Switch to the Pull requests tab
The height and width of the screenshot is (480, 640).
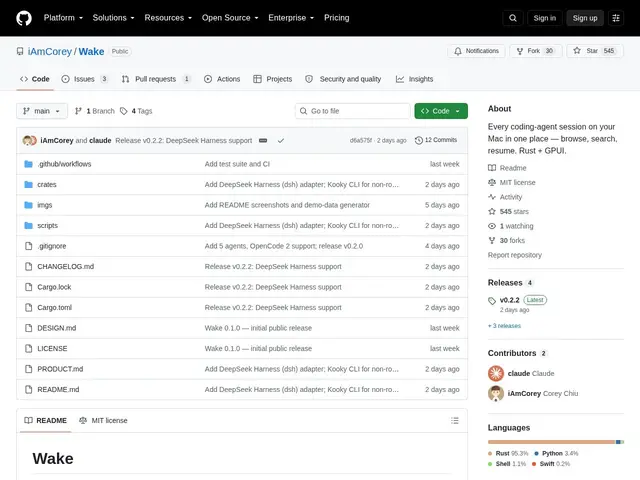pyautogui.click(x=156, y=79)
